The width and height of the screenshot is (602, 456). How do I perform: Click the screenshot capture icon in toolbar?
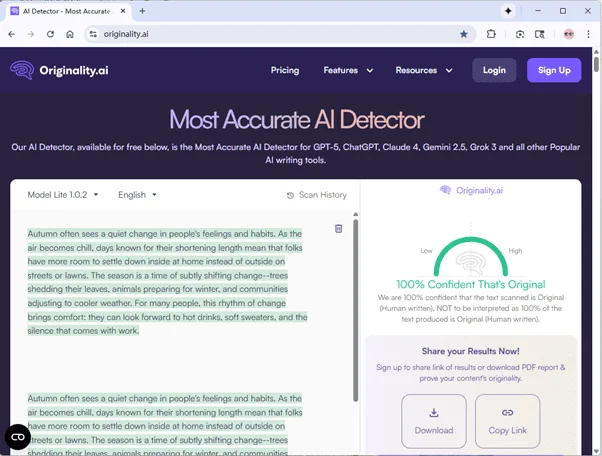[x=520, y=34]
